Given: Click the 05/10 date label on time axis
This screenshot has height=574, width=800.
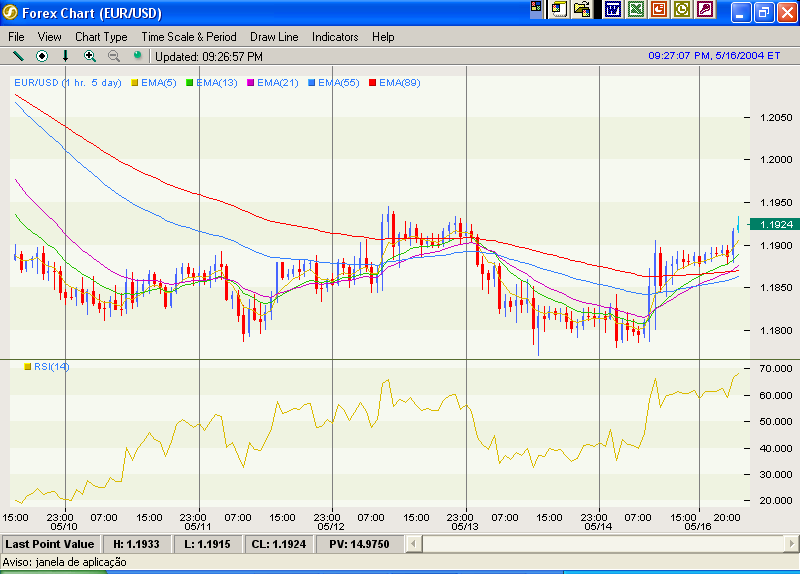Looking at the screenshot, I should (64, 527).
